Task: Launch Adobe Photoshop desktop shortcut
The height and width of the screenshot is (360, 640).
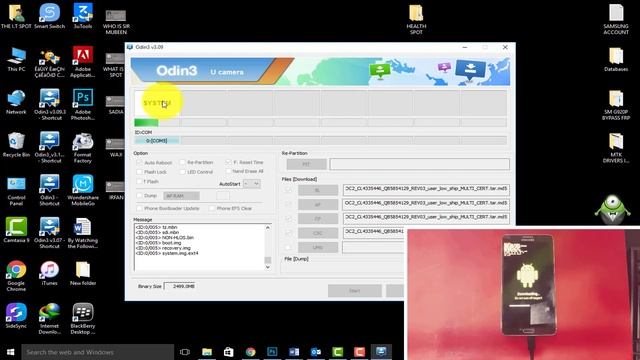Action: click(x=82, y=105)
